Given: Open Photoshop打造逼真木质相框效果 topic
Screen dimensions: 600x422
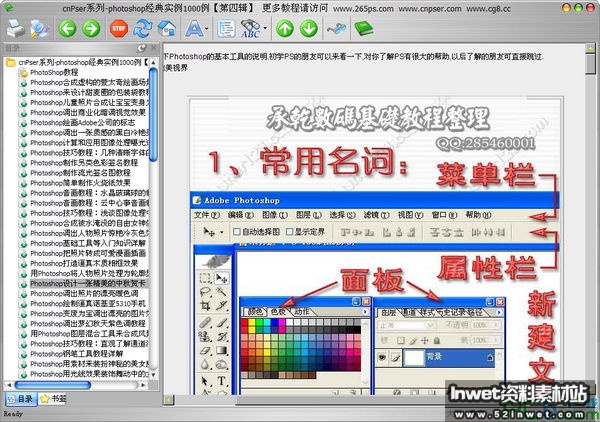Looking at the screenshot, I should (84, 263).
